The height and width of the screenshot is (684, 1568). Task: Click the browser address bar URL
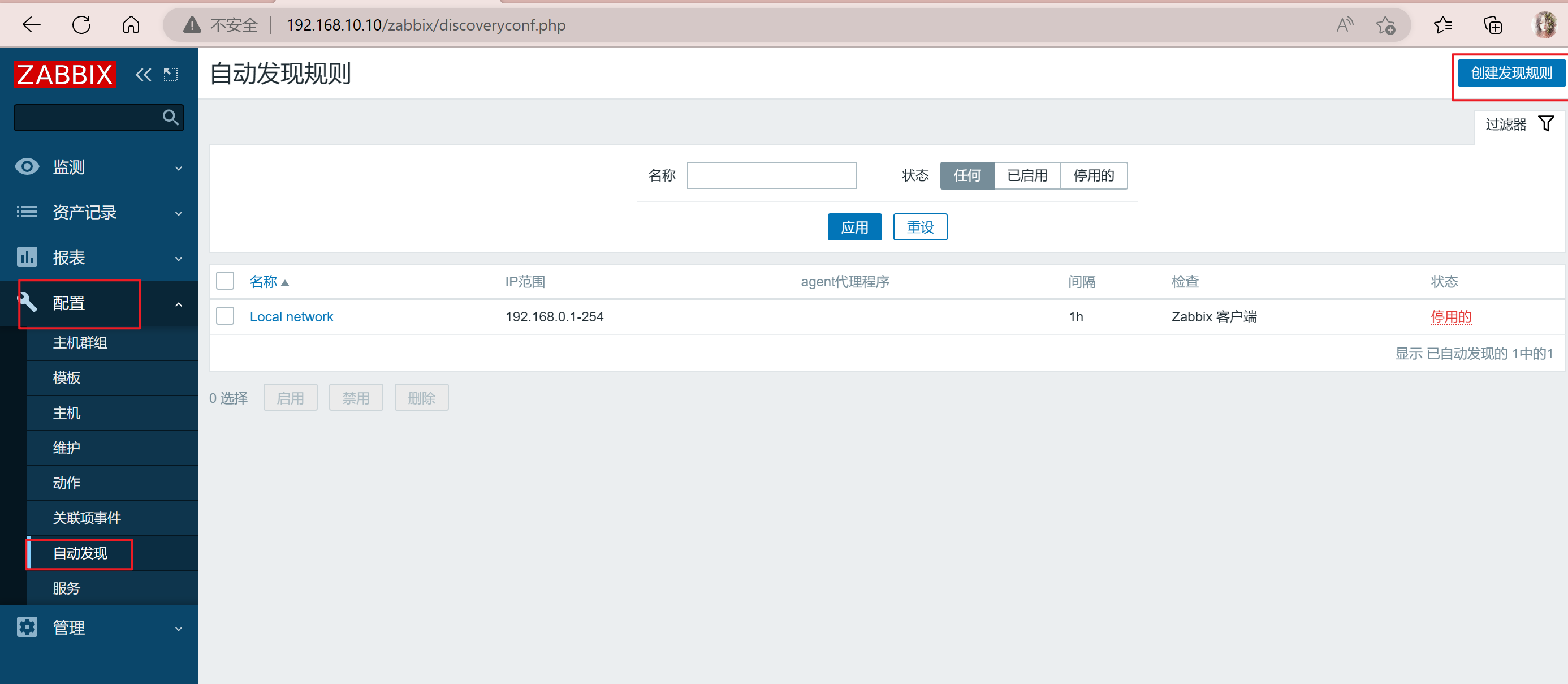coord(426,25)
